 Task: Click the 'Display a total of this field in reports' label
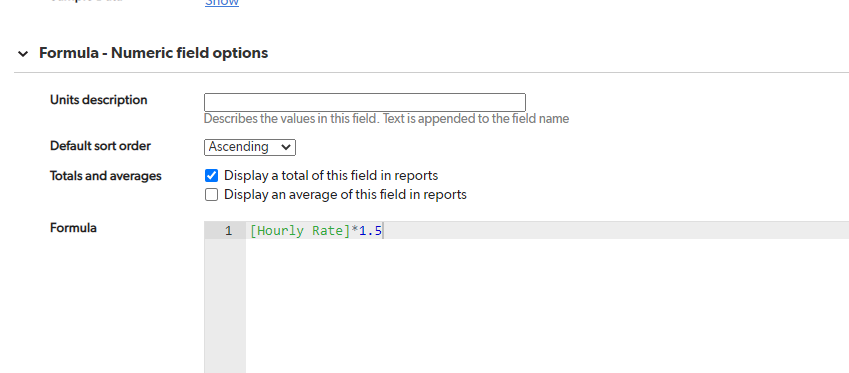(331, 176)
